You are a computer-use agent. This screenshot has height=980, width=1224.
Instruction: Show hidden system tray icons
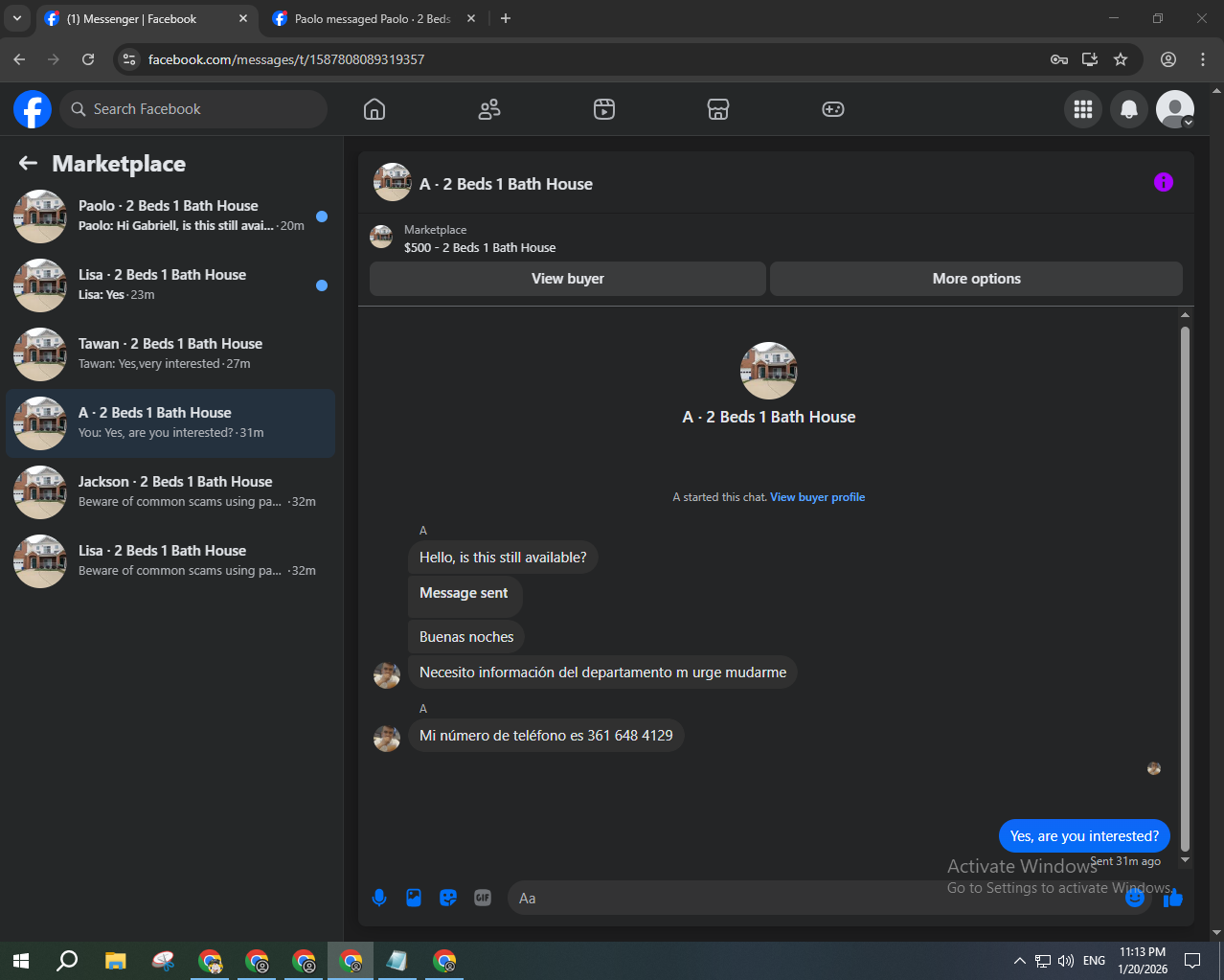[1019, 961]
